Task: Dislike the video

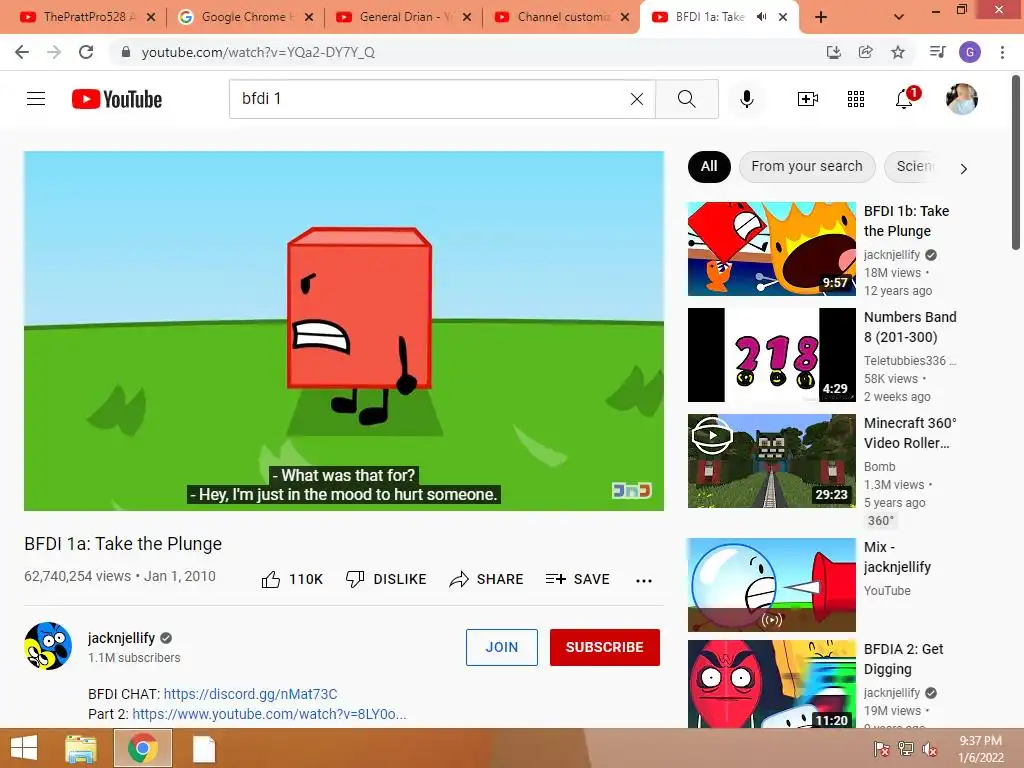Action: coord(386,579)
